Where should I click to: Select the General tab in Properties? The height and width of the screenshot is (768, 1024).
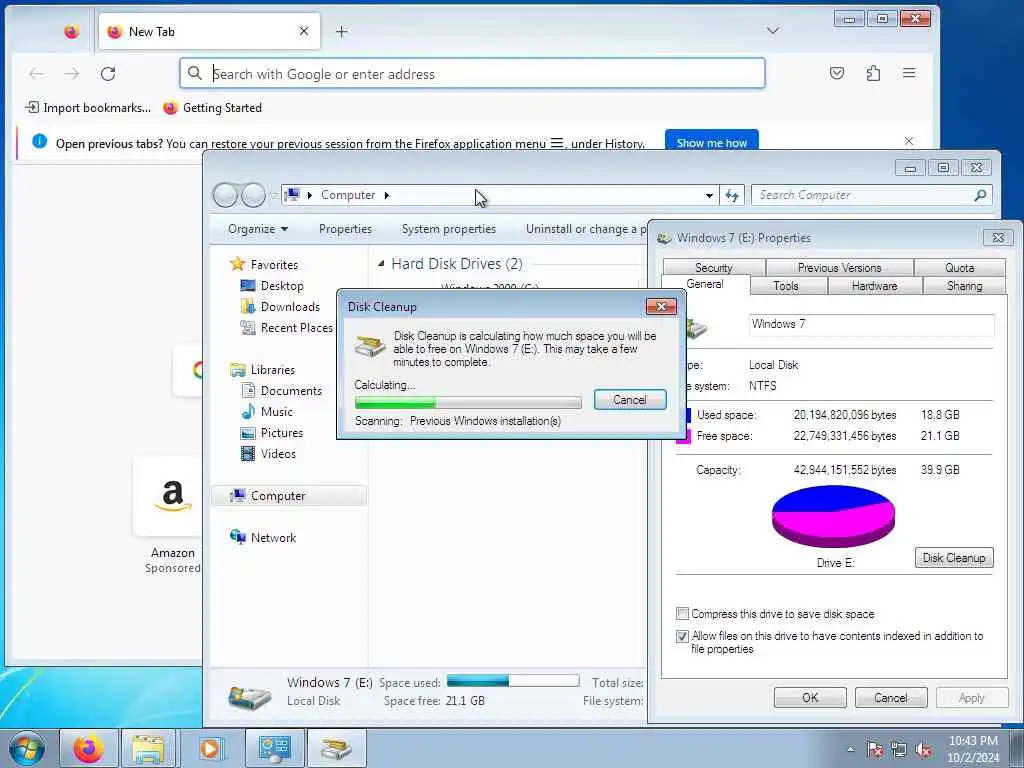[x=705, y=284]
